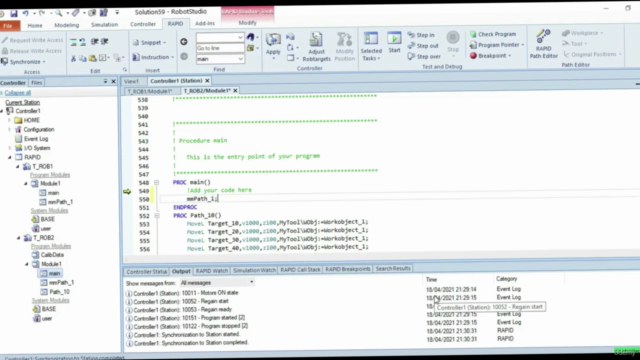Collapse the RAPID tree node
This screenshot has height=360, width=640.
coord(10,157)
